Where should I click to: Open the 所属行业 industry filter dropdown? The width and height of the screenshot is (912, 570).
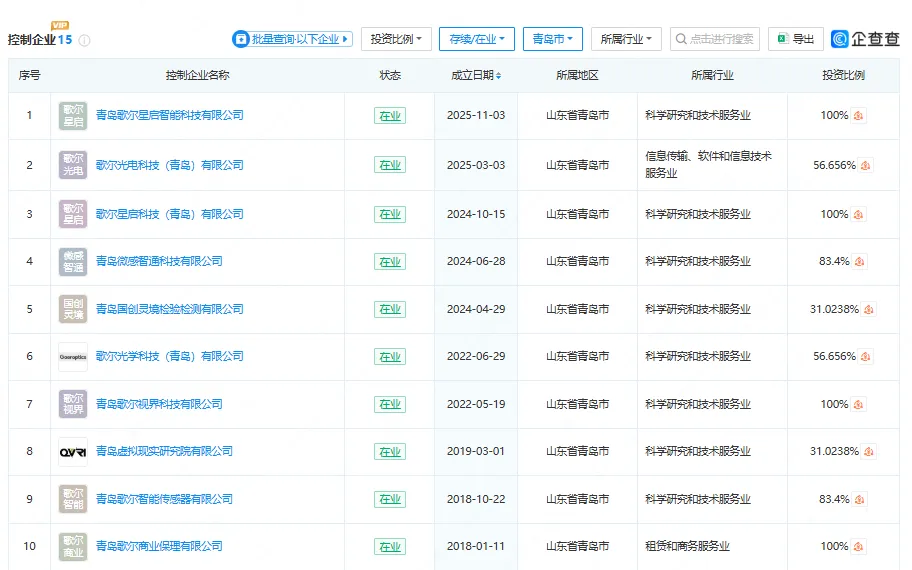[x=626, y=39]
